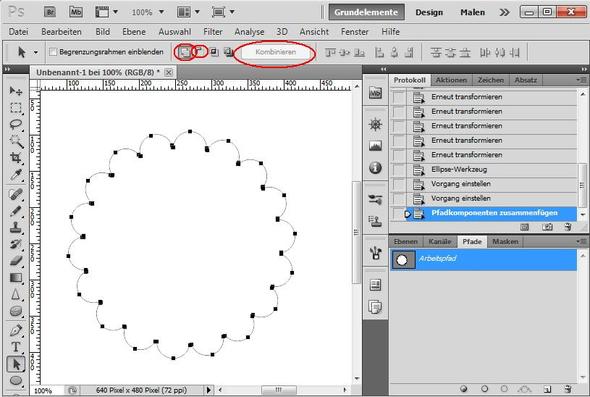Launch Bridge with the Br icon
Image resolution: width=590 pixels, height=397 pixels.
(x=50, y=12)
